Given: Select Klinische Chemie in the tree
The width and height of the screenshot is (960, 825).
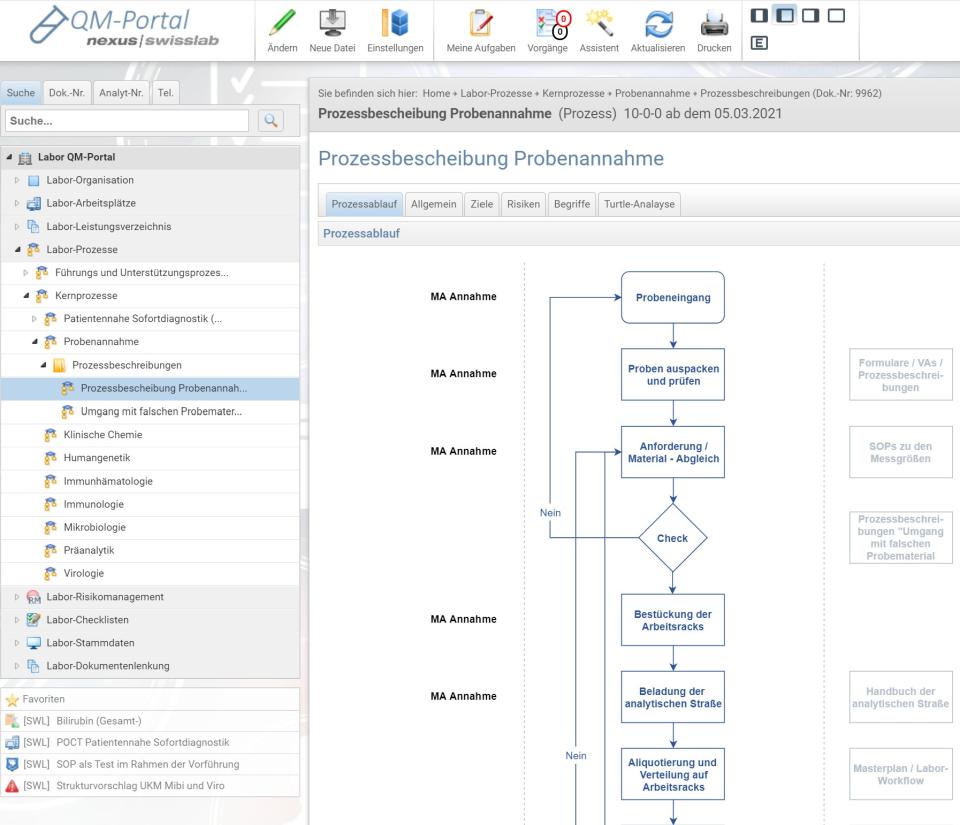Looking at the screenshot, I should tap(102, 435).
